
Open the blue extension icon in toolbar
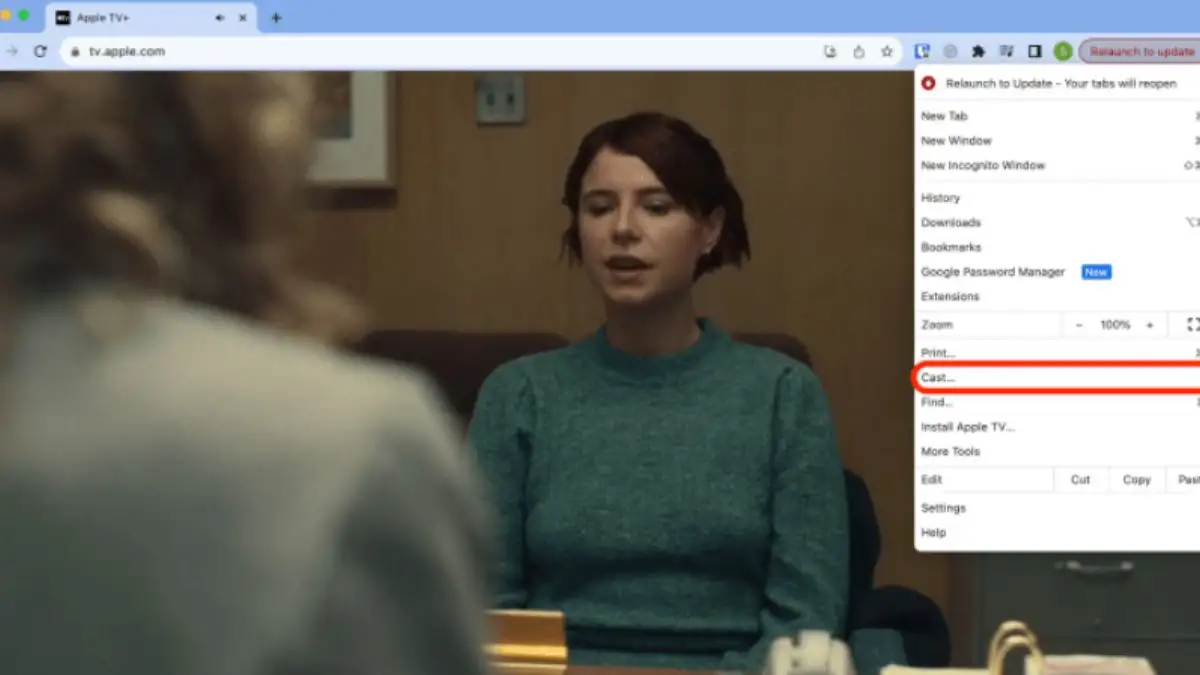click(922, 51)
